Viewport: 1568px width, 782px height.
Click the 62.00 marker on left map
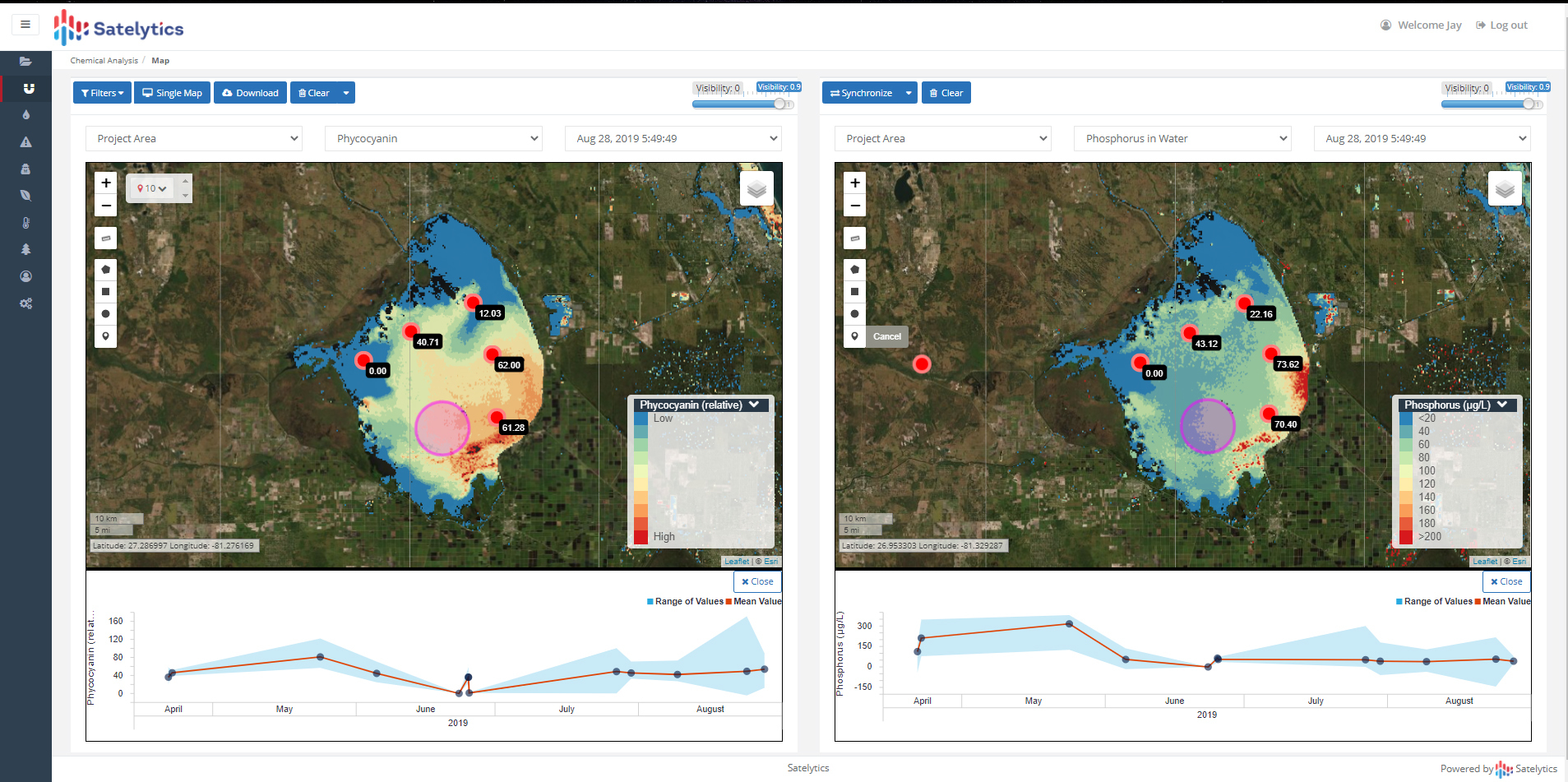point(492,354)
